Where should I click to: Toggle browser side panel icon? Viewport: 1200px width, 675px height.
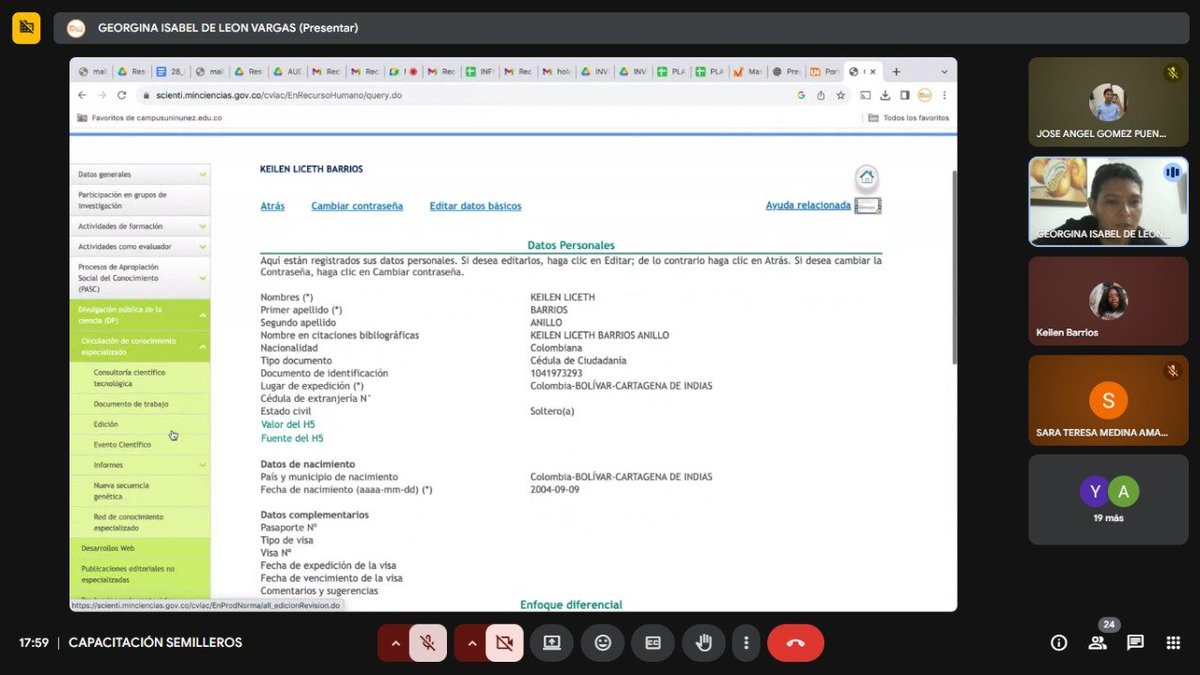pos(905,95)
